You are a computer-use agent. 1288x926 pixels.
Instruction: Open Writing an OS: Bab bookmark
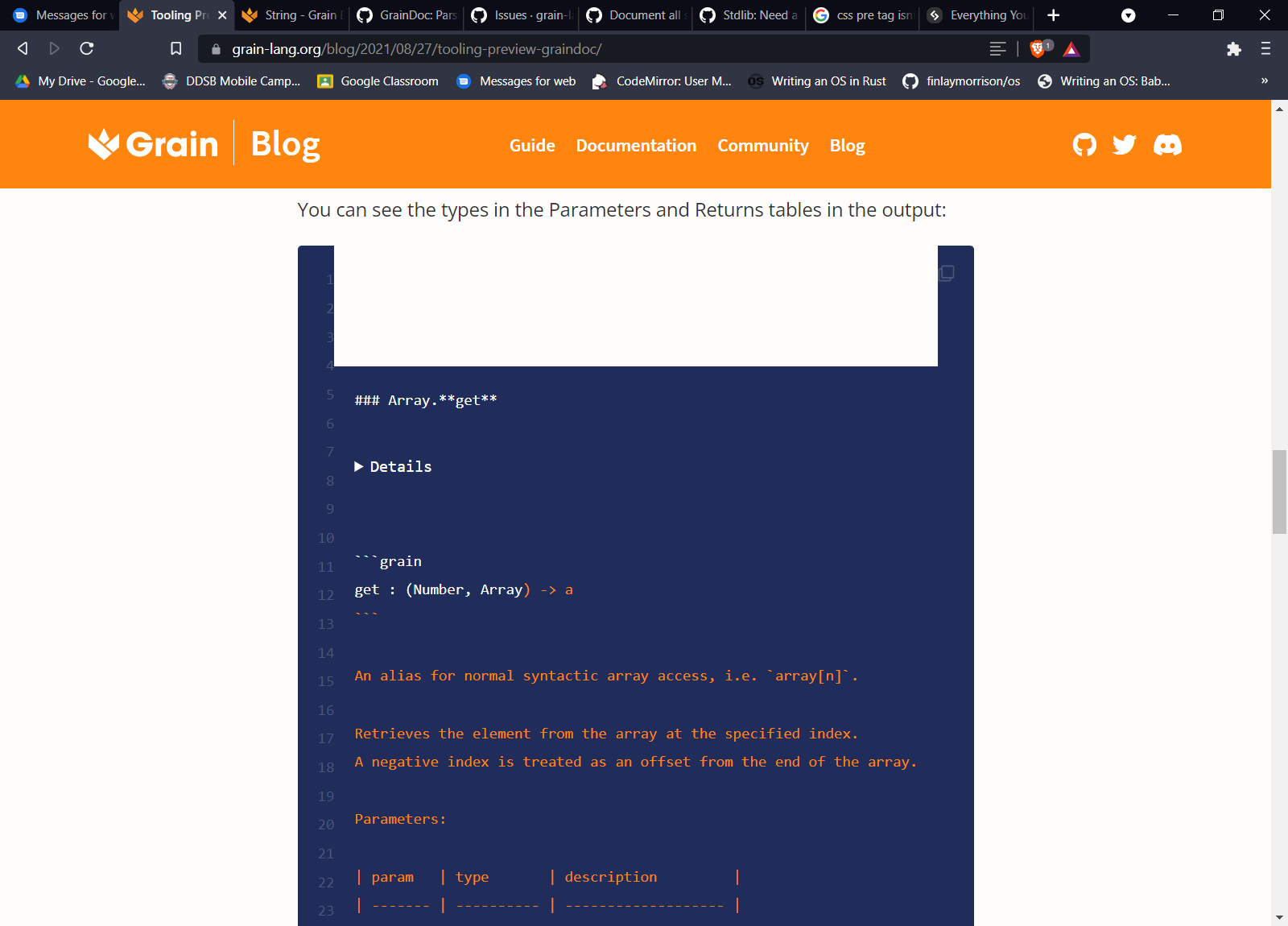(1104, 81)
